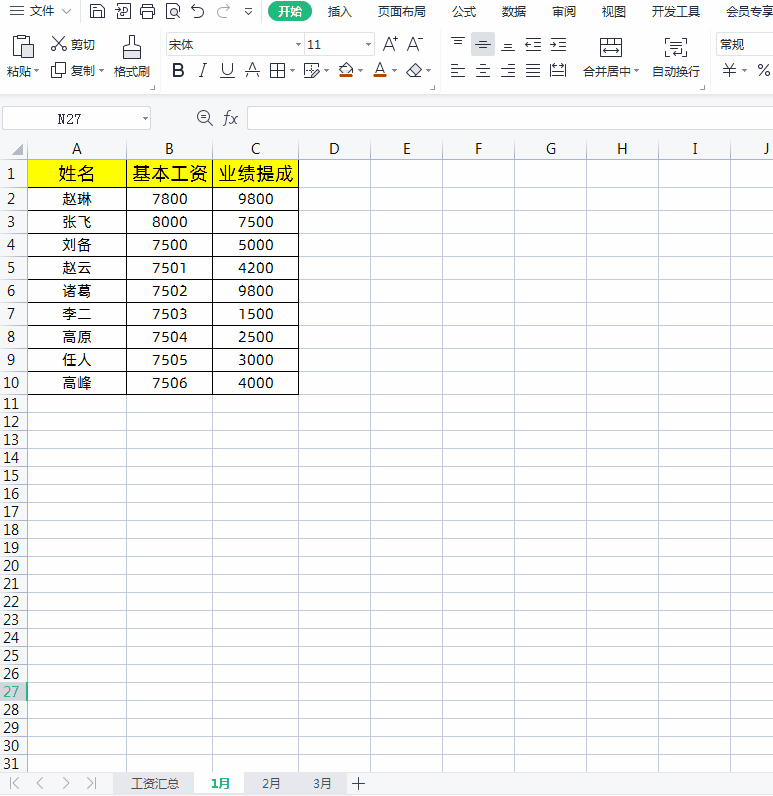The image size is (773, 796).
Task: Toggle Auto Wrap 自动换行
Action: (676, 57)
